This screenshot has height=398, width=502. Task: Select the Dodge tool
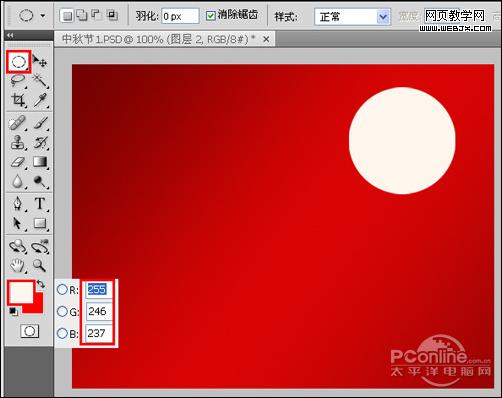click(40, 182)
